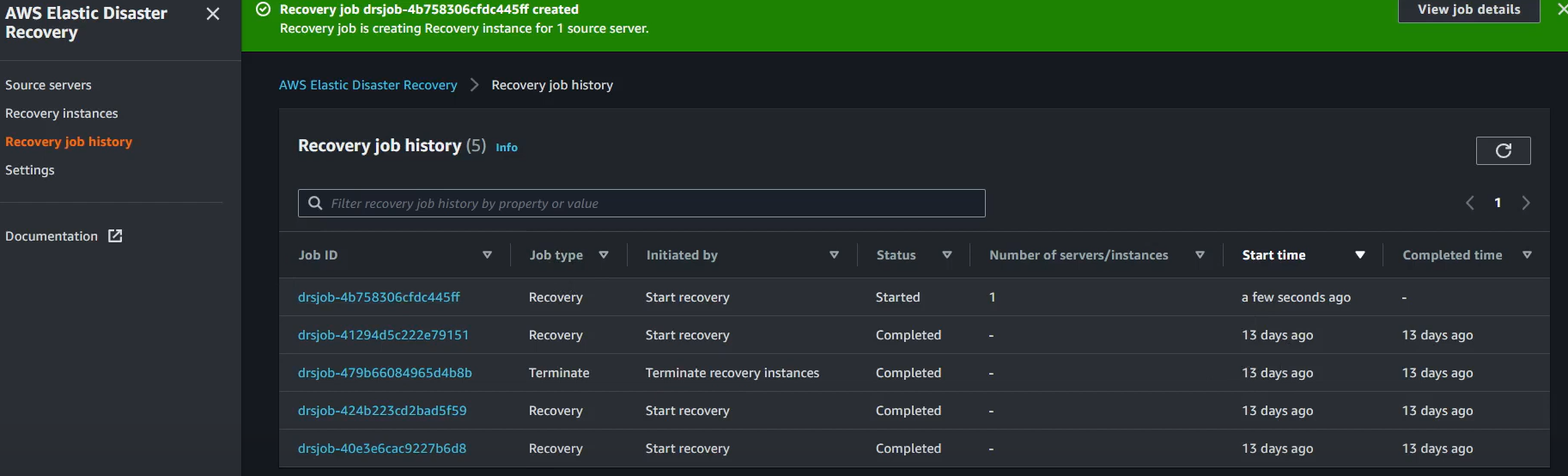
Task: Focus the filter recovery job history field
Action: point(641,203)
